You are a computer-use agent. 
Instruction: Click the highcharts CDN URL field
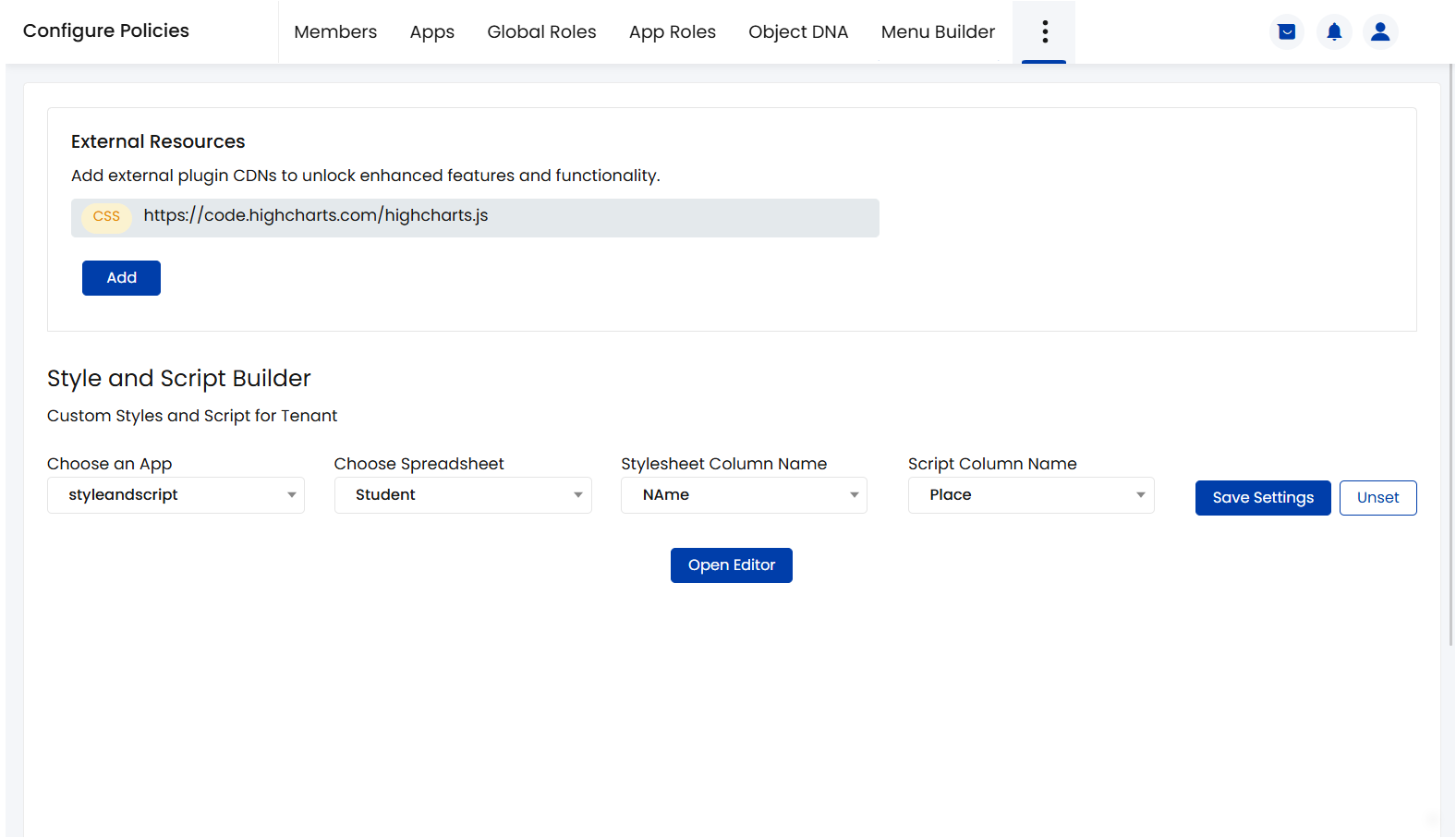click(x=475, y=218)
